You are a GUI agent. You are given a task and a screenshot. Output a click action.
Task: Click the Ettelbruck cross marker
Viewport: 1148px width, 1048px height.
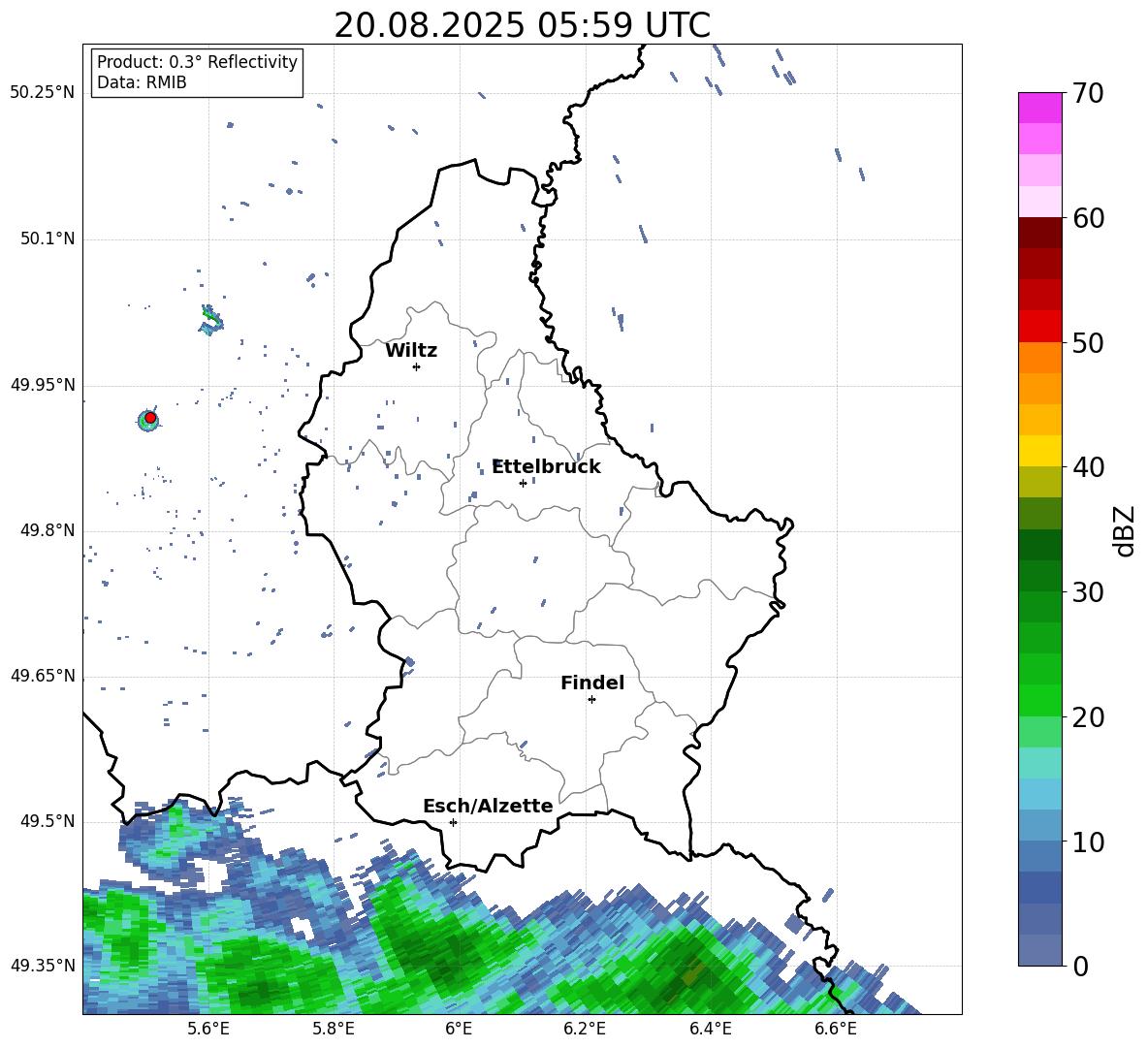pos(523,483)
